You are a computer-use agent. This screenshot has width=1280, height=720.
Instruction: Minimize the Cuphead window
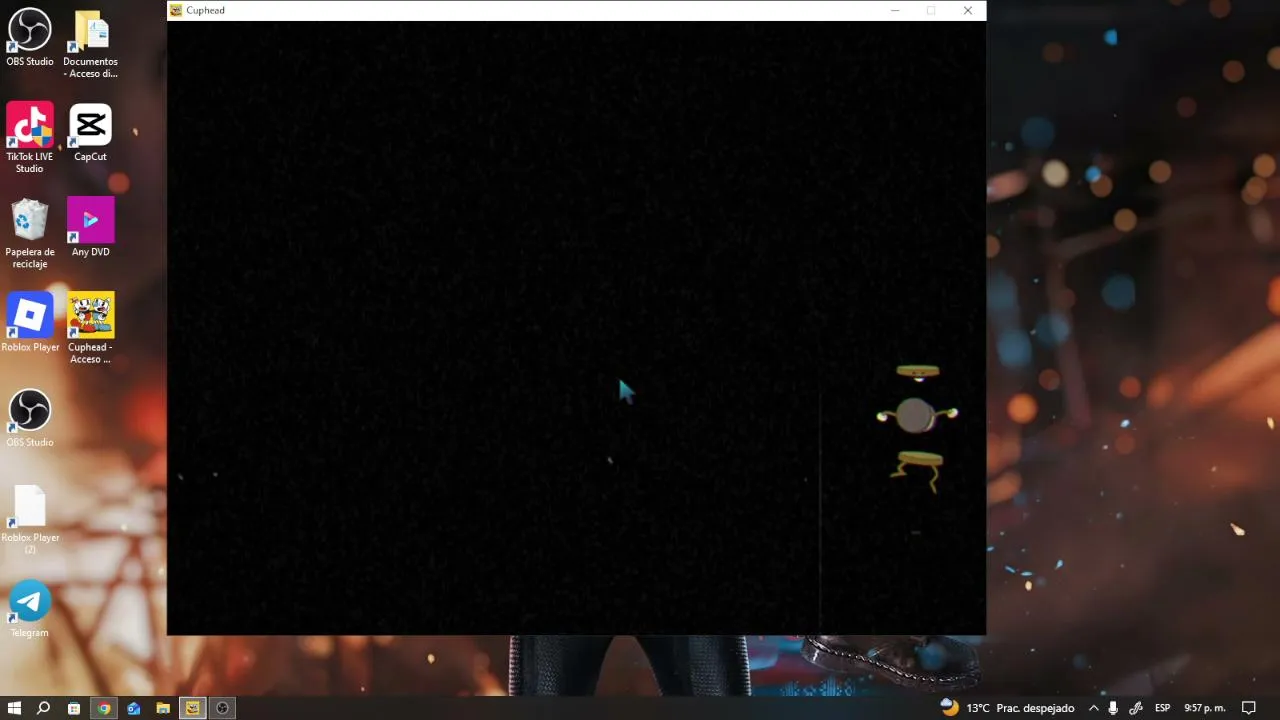pyautogui.click(x=895, y=10)
